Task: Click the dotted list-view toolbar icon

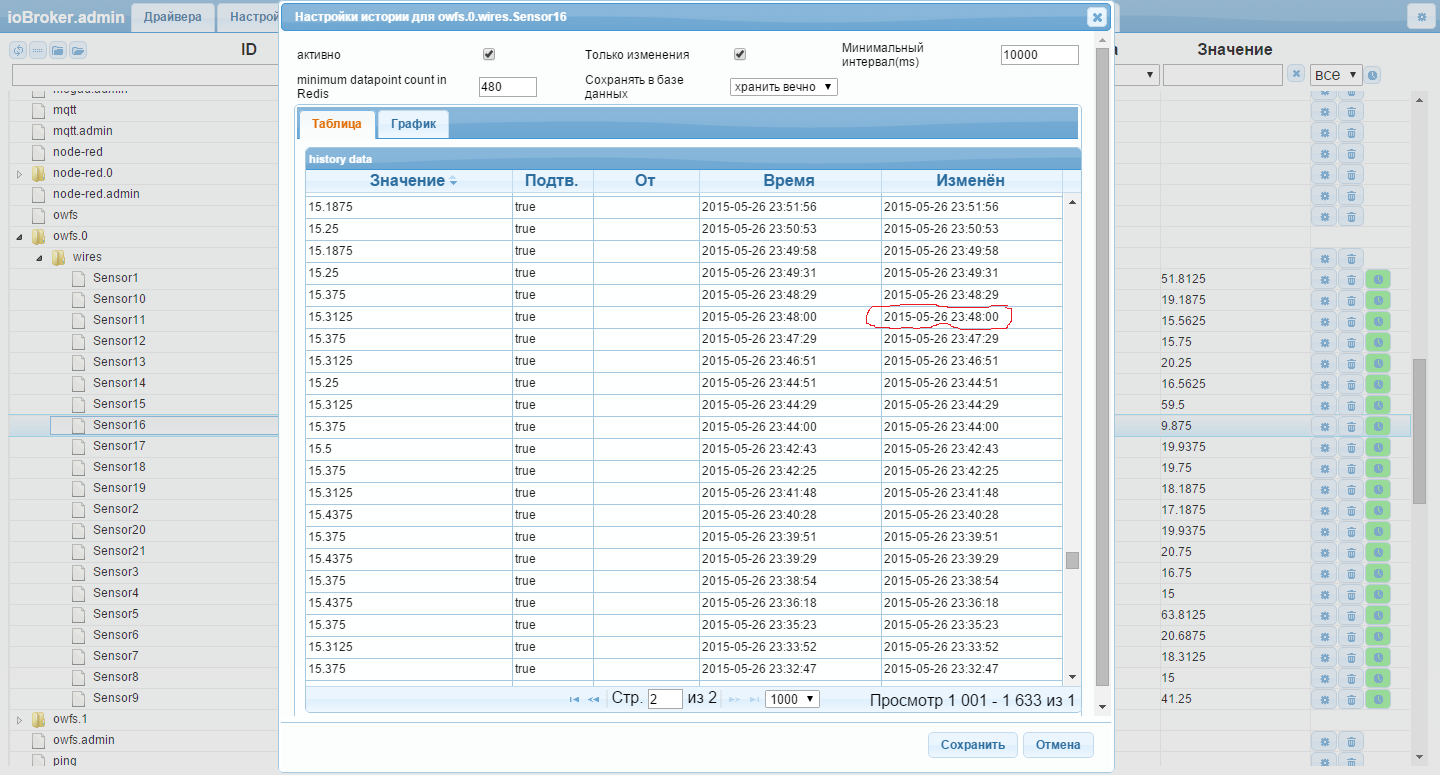Action: point(37,50)
